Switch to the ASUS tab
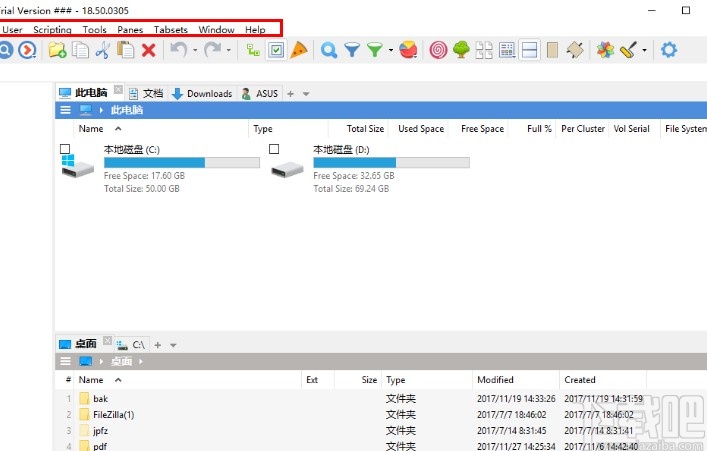The height and width of the screenshot is (451, 707). 260,93
